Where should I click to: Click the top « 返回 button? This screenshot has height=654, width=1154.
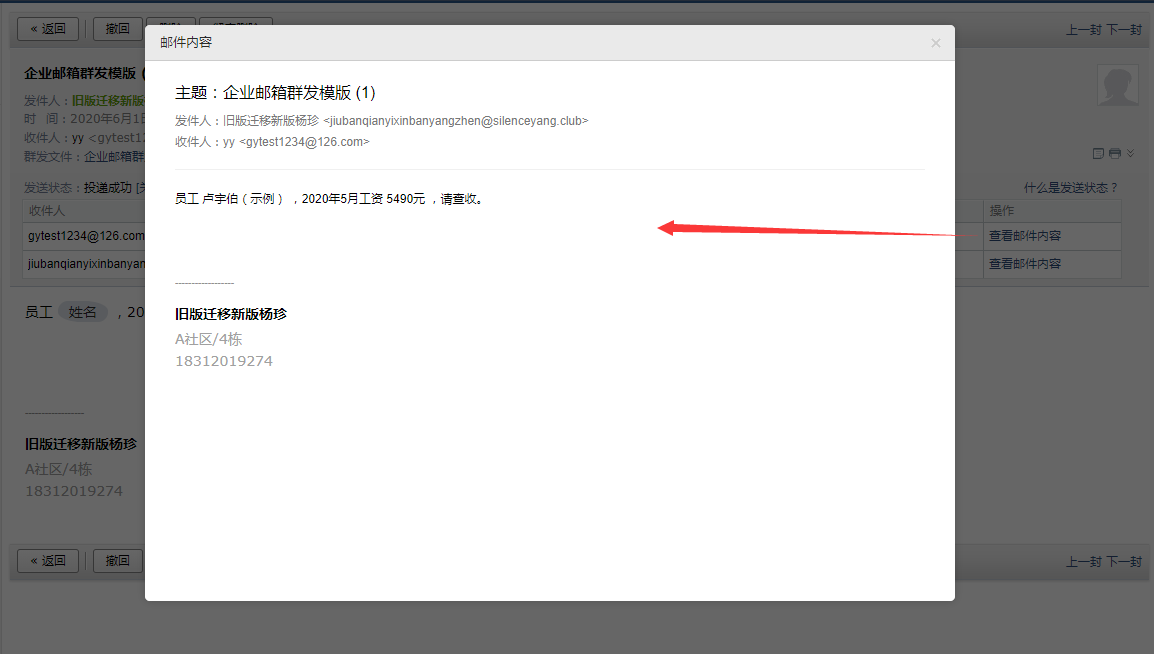click(x=48, y=29)
